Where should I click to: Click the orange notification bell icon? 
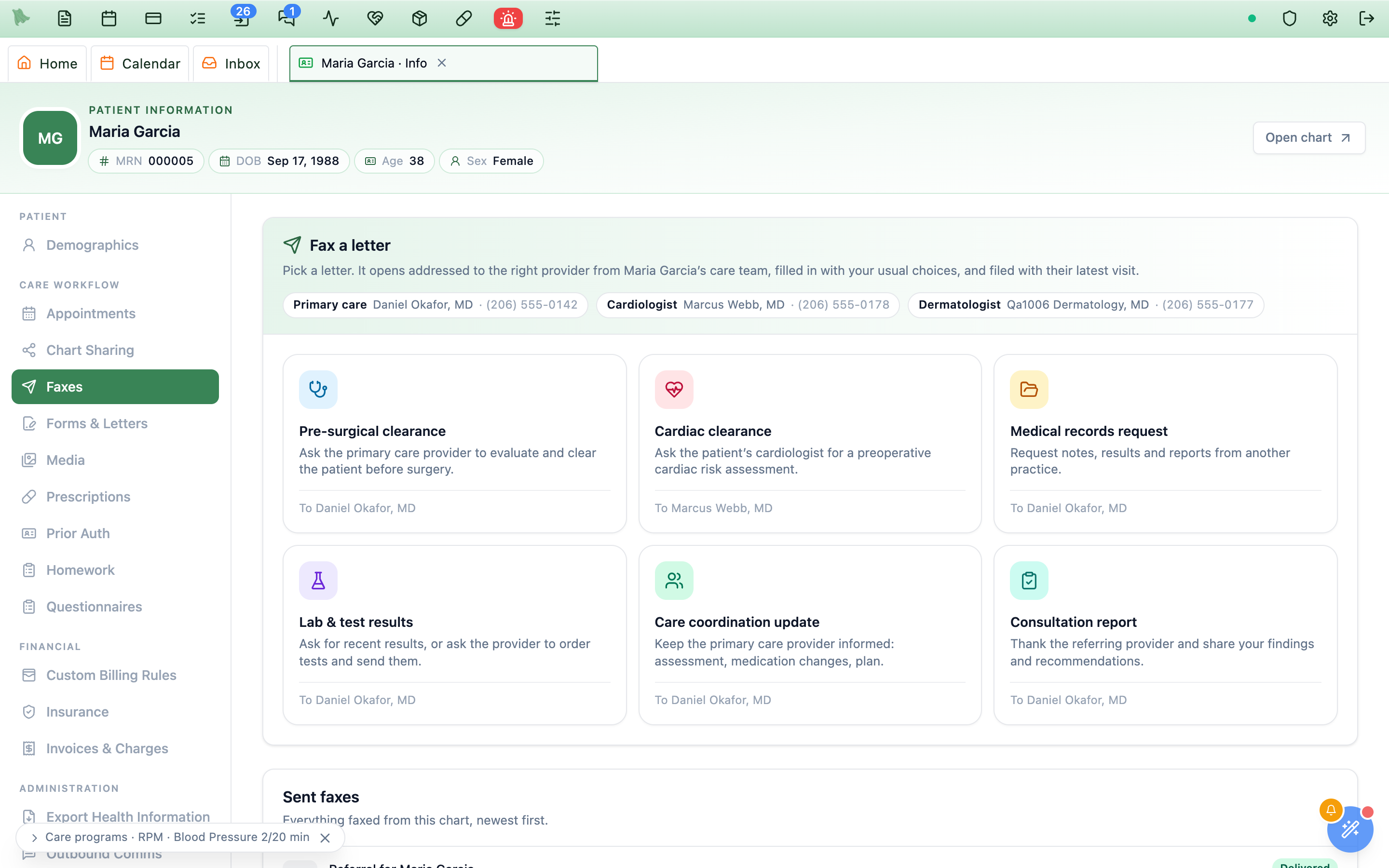point(1331,810)
